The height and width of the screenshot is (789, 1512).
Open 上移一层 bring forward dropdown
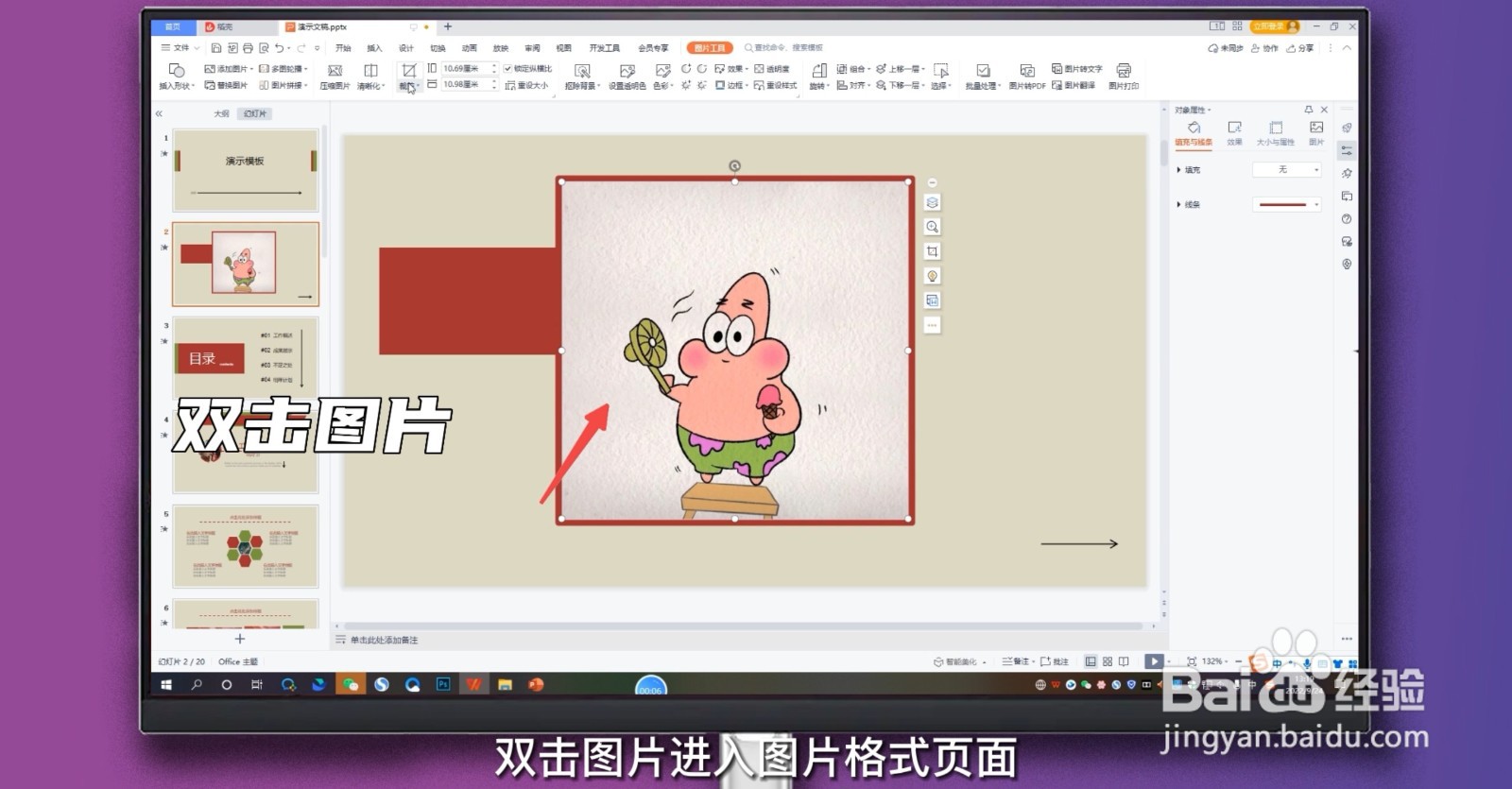click(899, 69)
